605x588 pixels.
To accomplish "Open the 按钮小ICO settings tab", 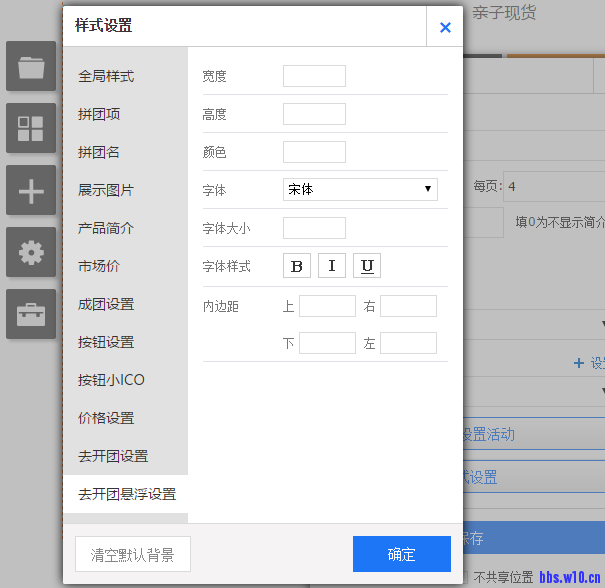I will tap(111, 380).
